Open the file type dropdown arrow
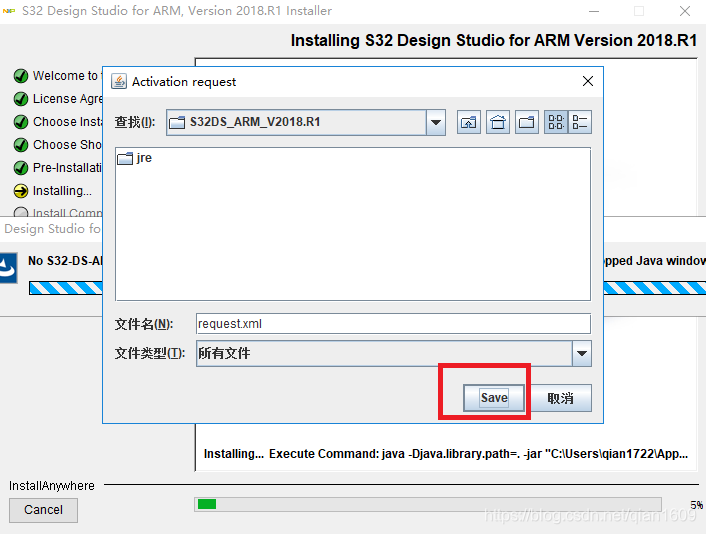This screenshot has width=706, height=534. tap(581, 354)
